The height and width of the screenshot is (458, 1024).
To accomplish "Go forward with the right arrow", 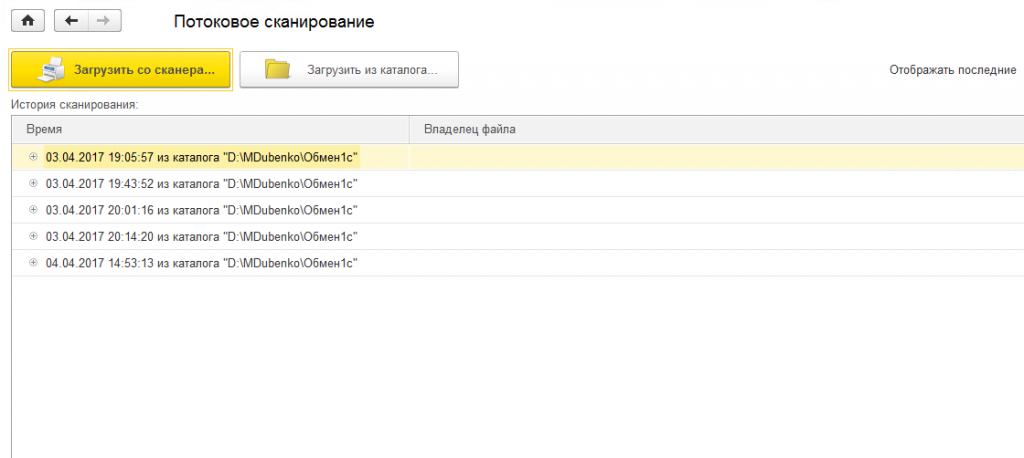I will [x=104, y=20].
